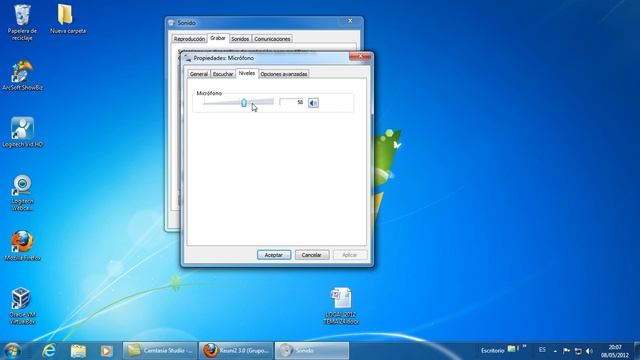Select the ArcSoft ShowBiz desktop shortcut
The image size is (640, 360).
pyautogui.click(x=22, y=76)
